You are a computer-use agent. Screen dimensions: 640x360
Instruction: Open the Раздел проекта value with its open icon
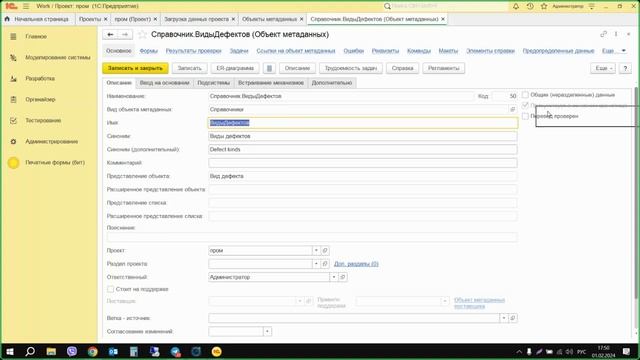pos(325,264)
